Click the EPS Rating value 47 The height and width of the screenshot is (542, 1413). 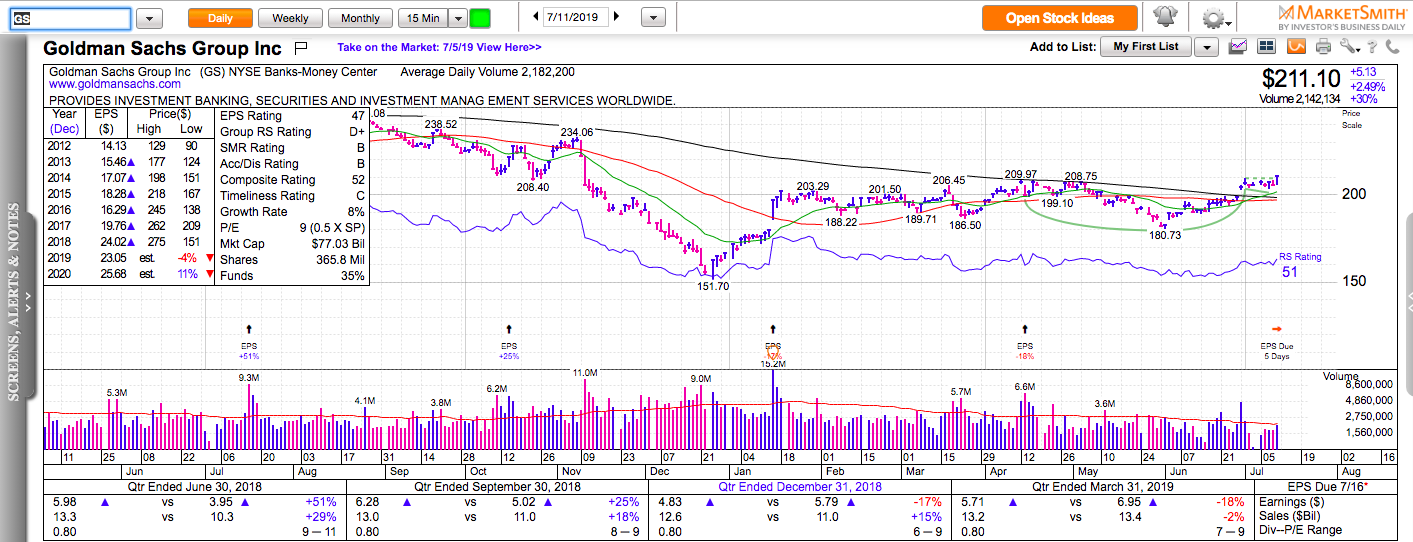(357, 116)
